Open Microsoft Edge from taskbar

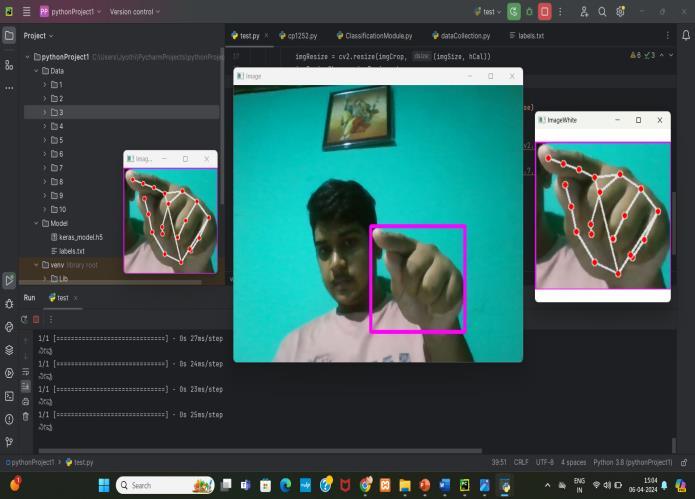(285, 485)
